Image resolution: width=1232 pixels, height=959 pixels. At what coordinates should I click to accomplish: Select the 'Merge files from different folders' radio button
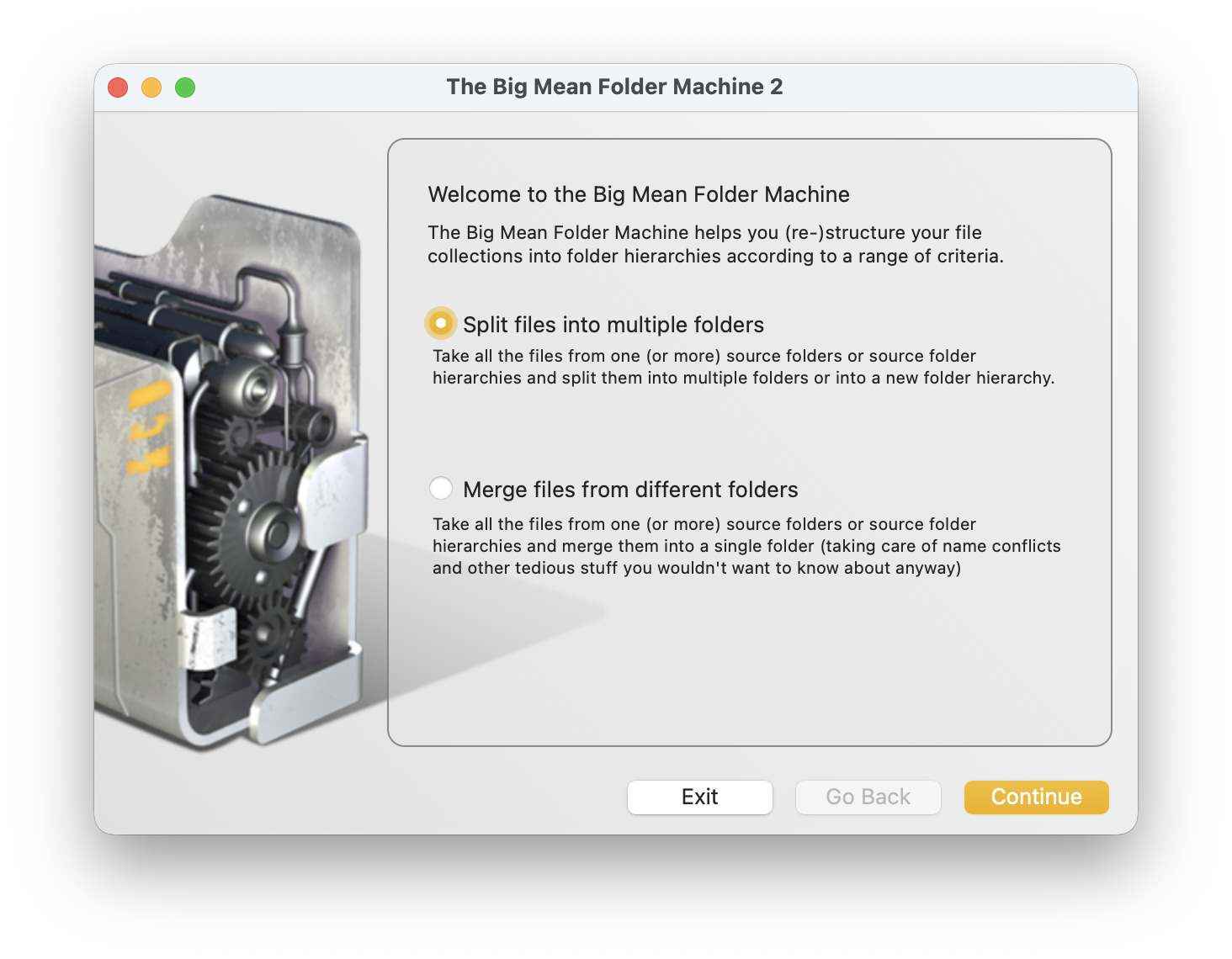pyautogui.click(x=441, y=489)
